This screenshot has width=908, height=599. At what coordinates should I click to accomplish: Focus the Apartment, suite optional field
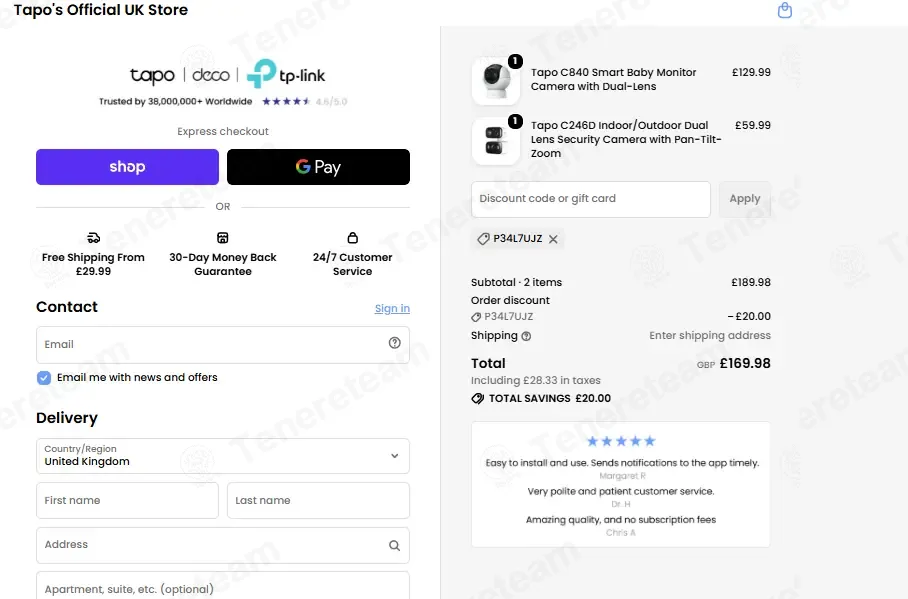click(223, 586)
